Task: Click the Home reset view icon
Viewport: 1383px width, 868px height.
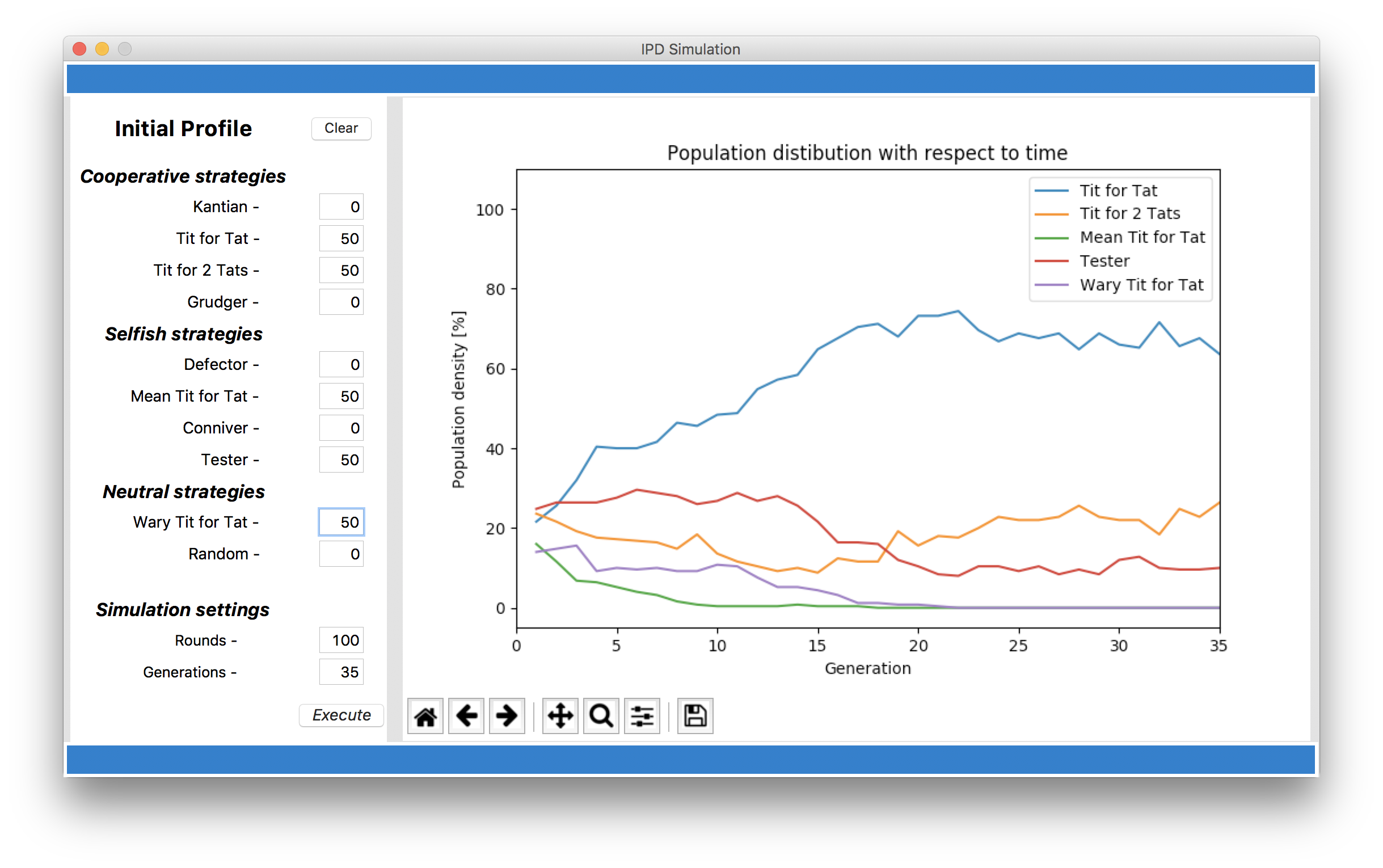Action: coord(425,716)
